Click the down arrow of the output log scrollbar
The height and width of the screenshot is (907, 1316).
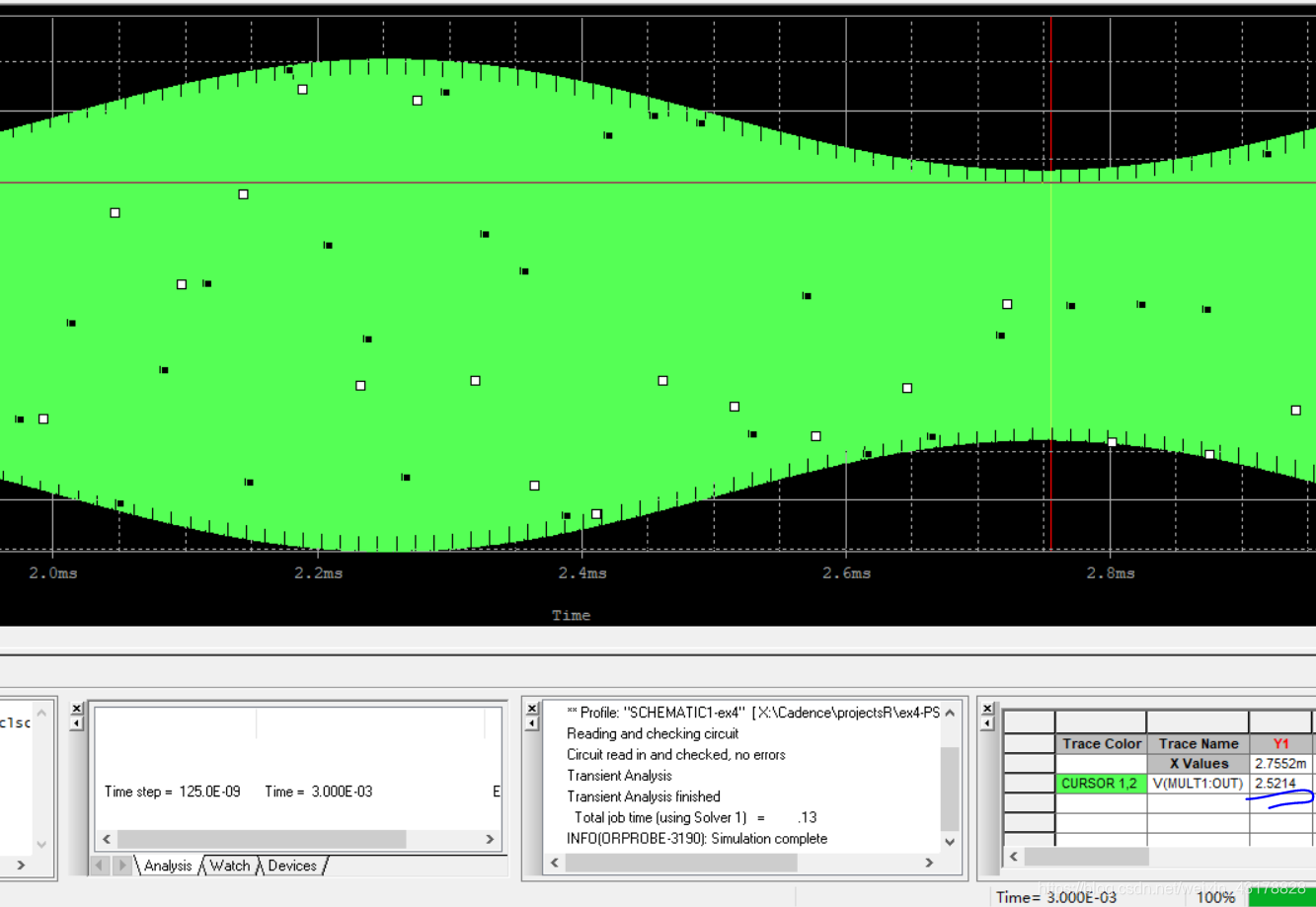950,841
